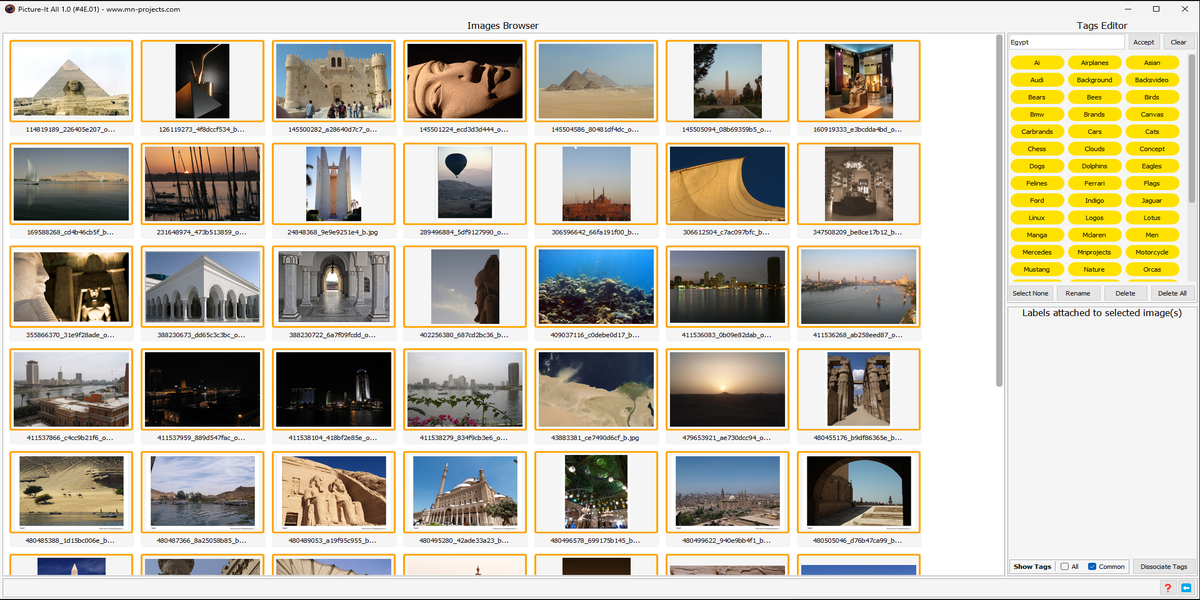Select the Airplanes tag

[x=1095, y=63]
